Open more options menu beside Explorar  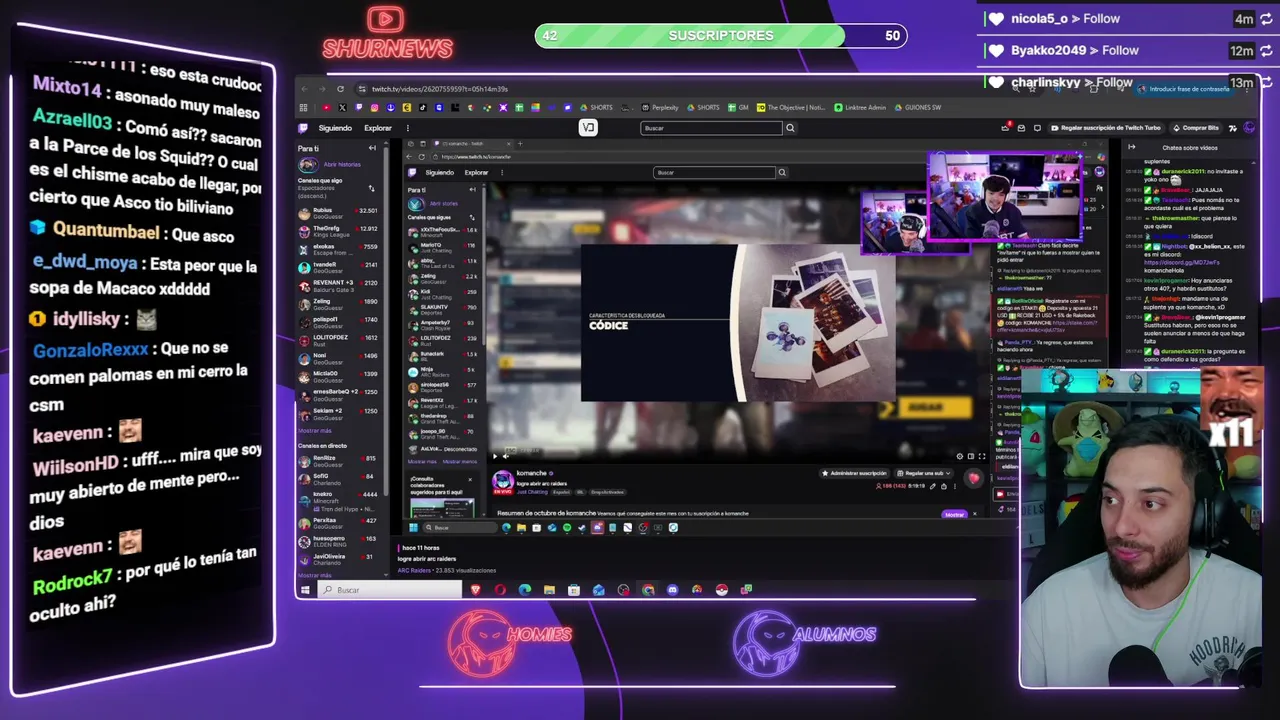[x=407, y=128]
